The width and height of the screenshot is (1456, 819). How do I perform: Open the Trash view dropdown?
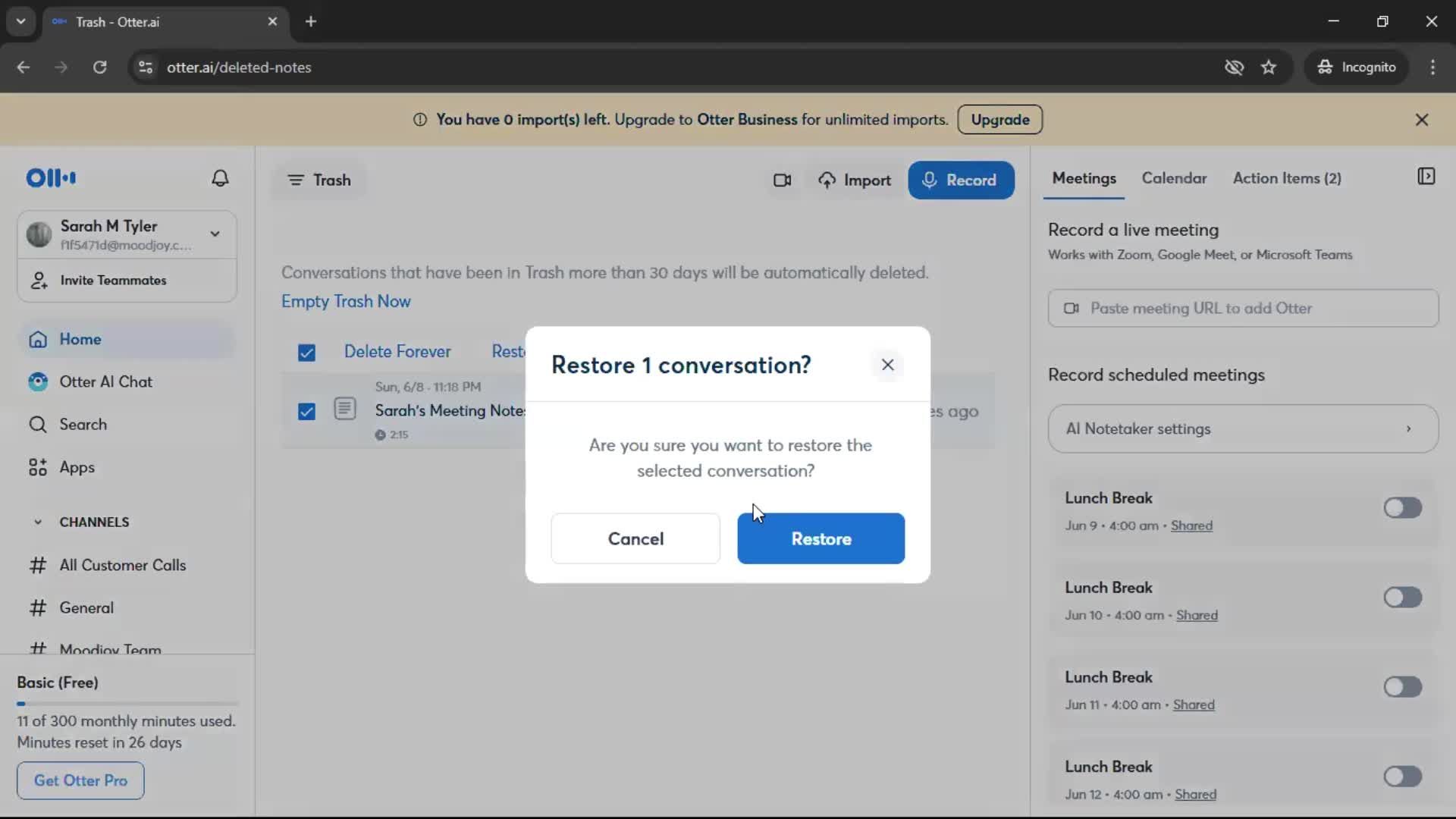click(x=319, y=180)
